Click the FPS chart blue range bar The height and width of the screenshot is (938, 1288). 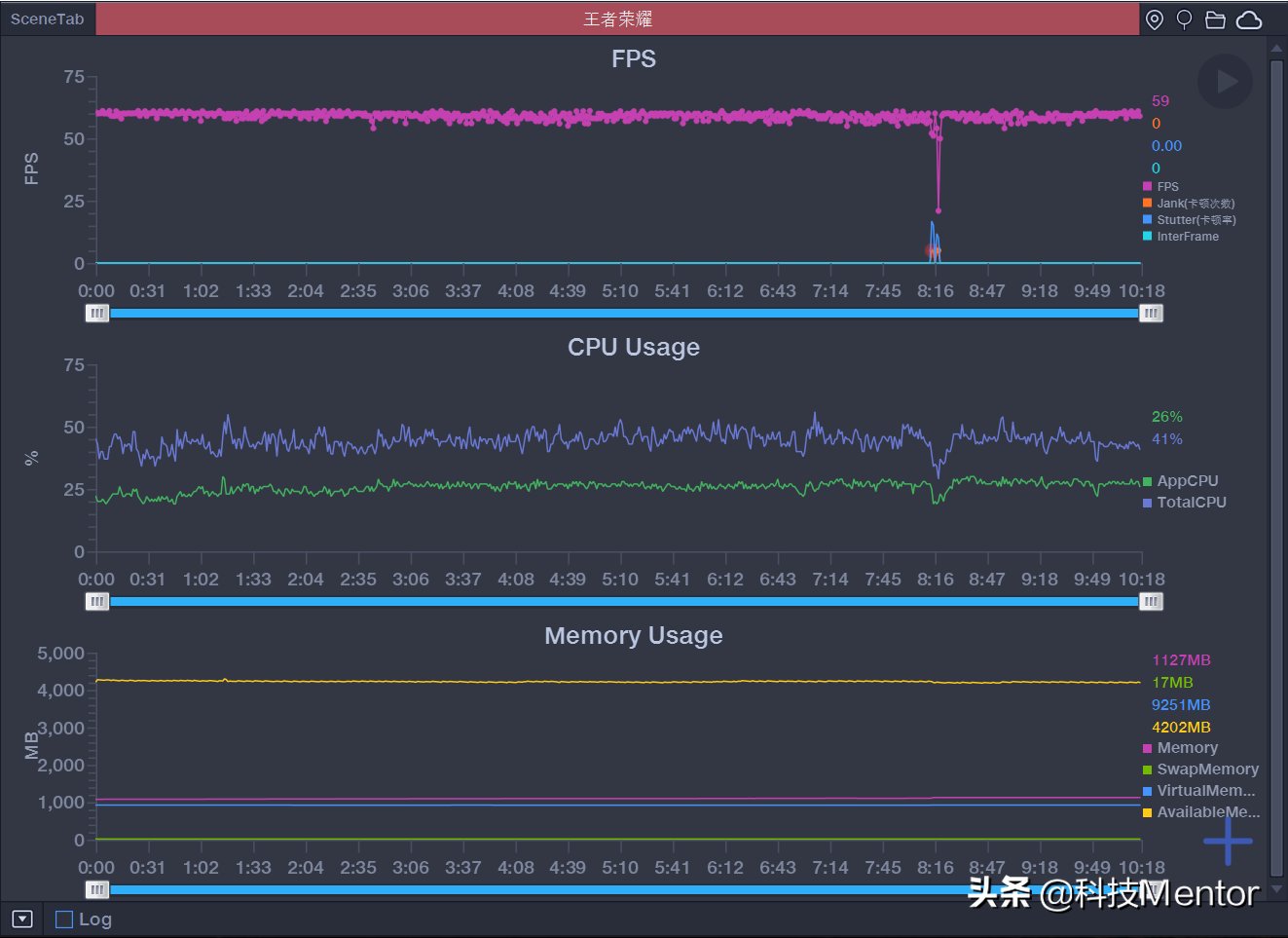pyautogui.click(x=624, y=313)
